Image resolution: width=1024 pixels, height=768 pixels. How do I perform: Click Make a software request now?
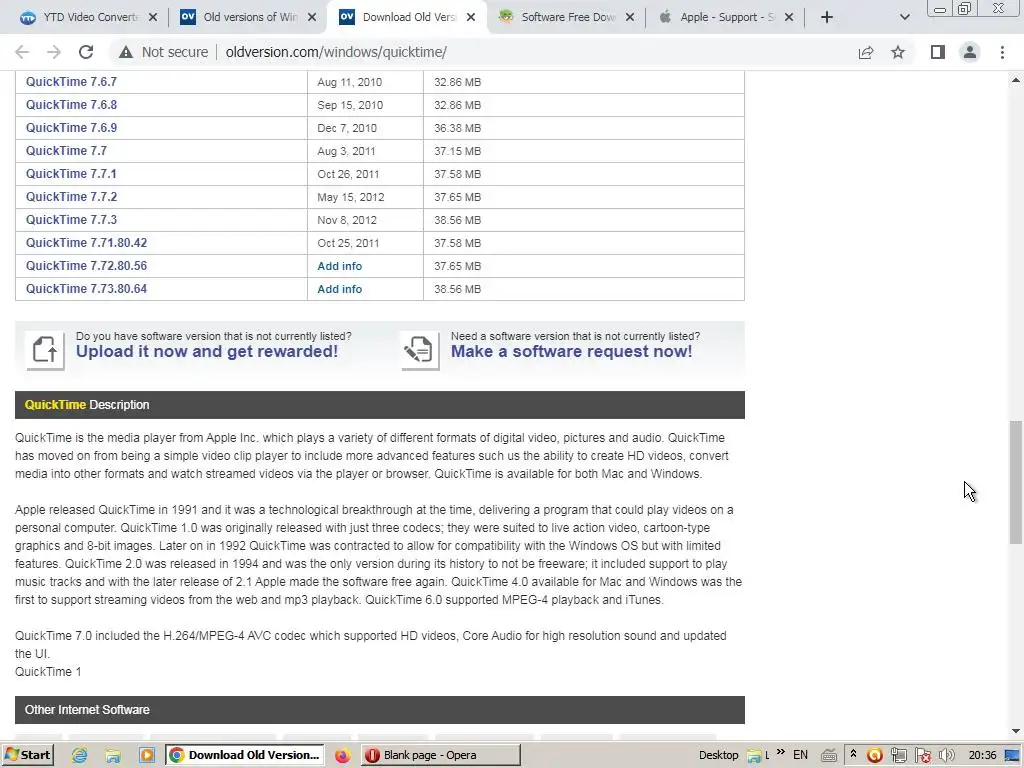(x=571, y=351)
